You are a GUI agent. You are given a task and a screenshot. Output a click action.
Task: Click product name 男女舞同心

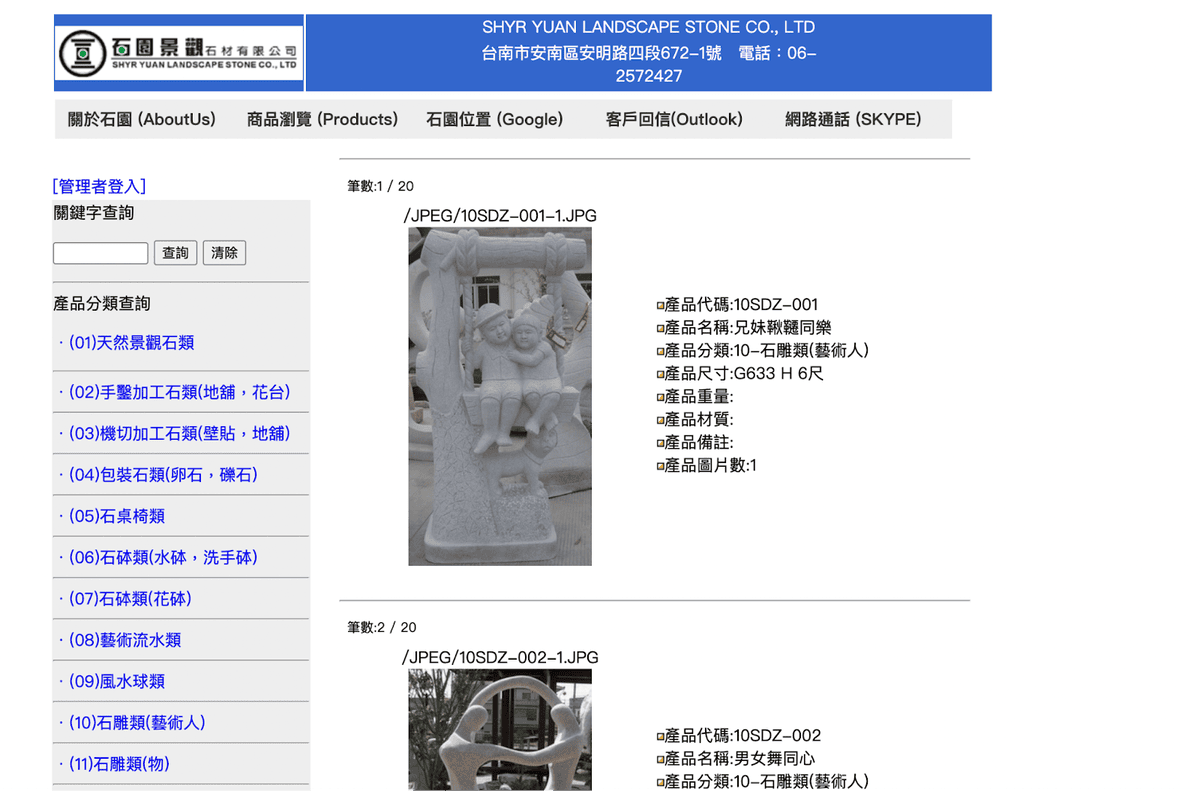point(775,759)
